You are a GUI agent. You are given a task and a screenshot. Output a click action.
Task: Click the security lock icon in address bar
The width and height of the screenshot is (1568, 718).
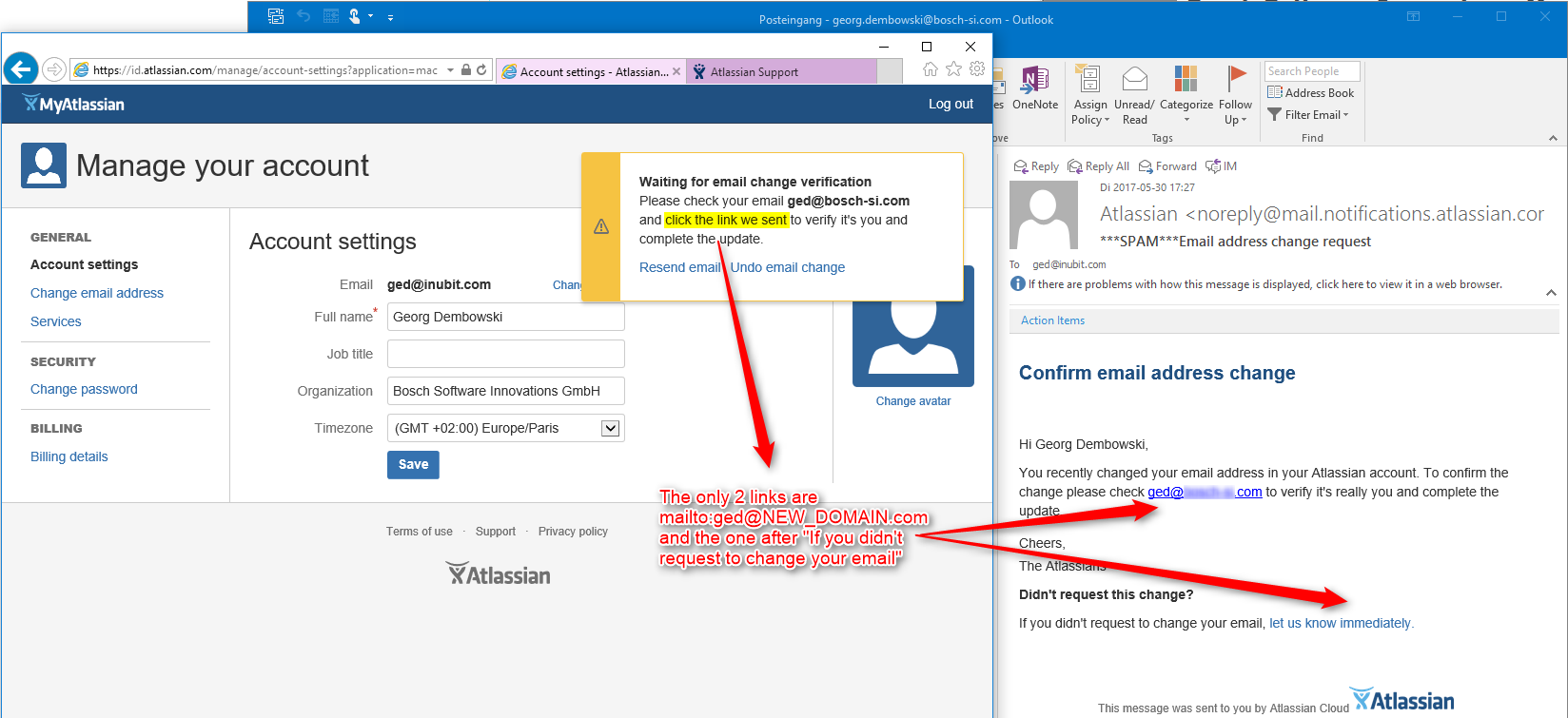coord(466,69)
